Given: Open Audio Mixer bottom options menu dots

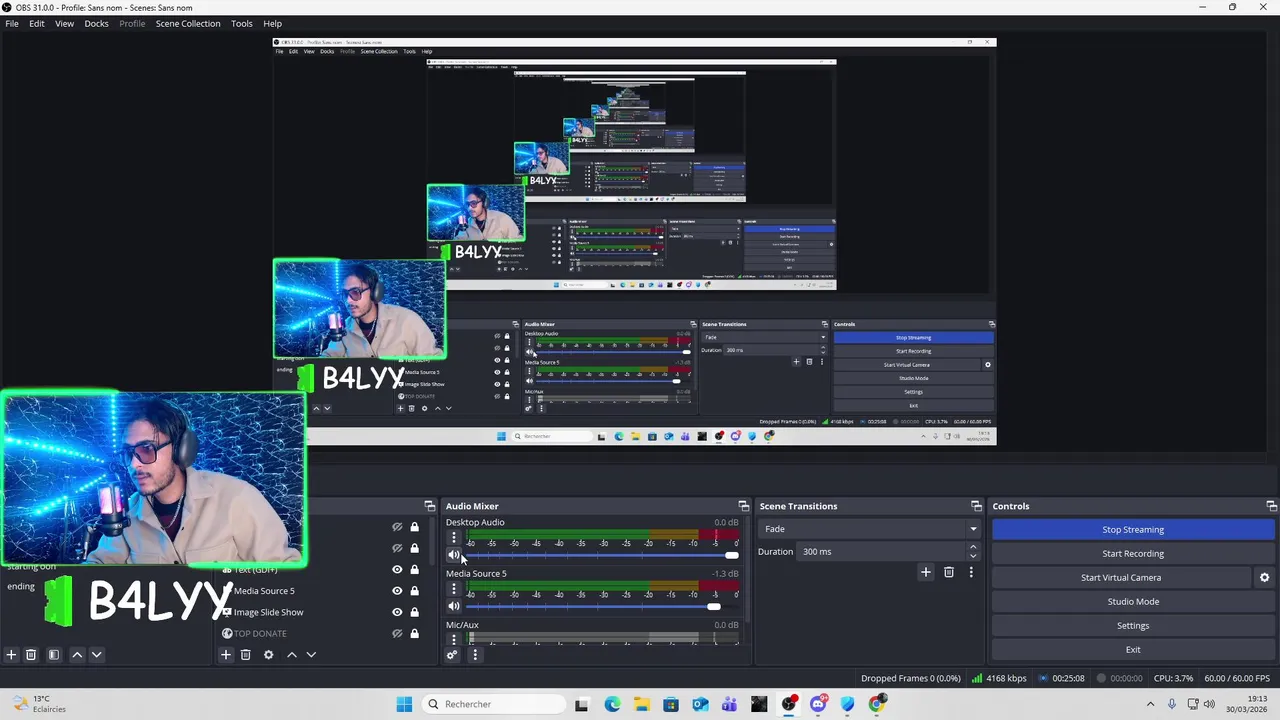Looking at the screenshot, I should point(475,655).
